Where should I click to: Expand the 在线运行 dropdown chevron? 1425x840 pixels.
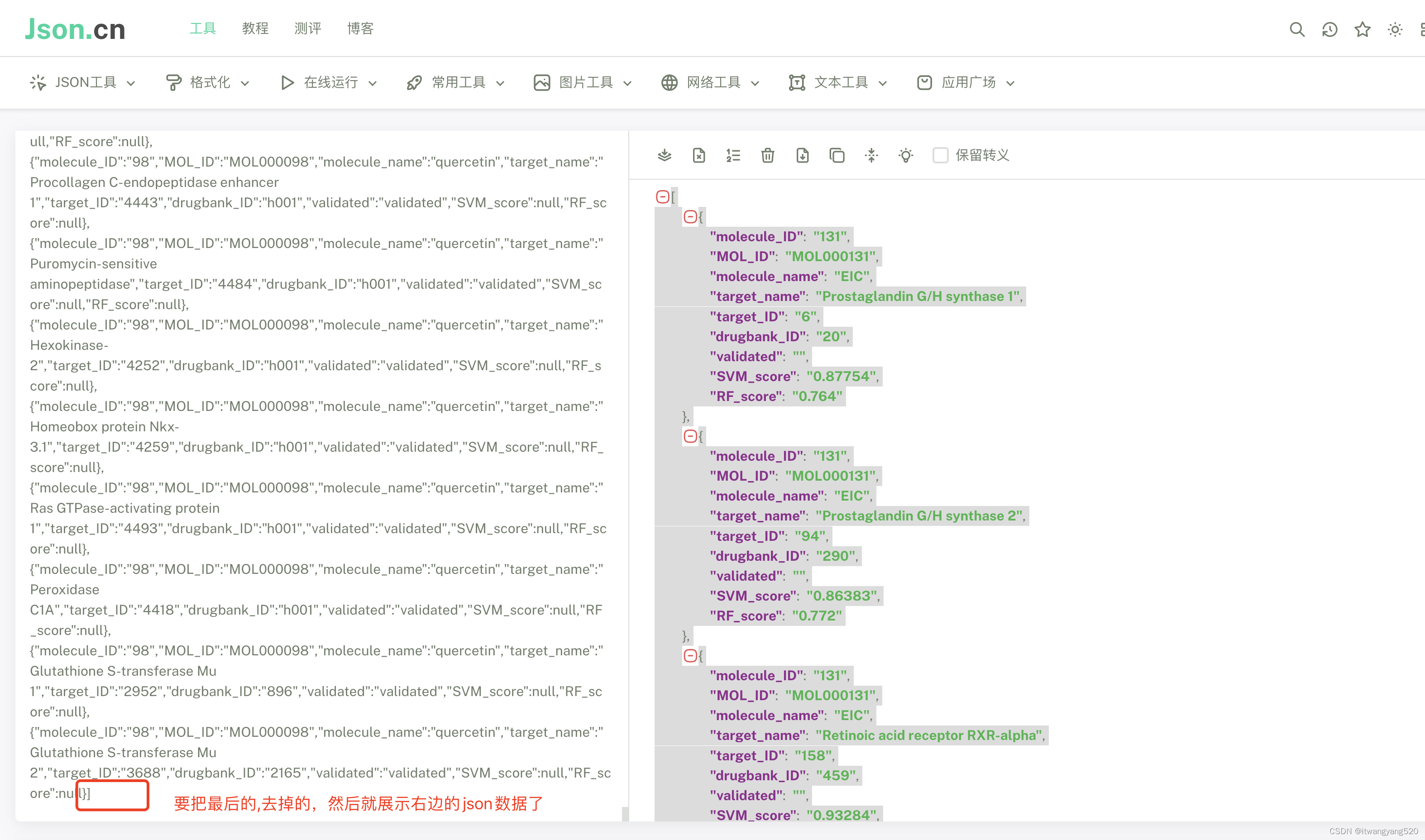pos(373,83)
